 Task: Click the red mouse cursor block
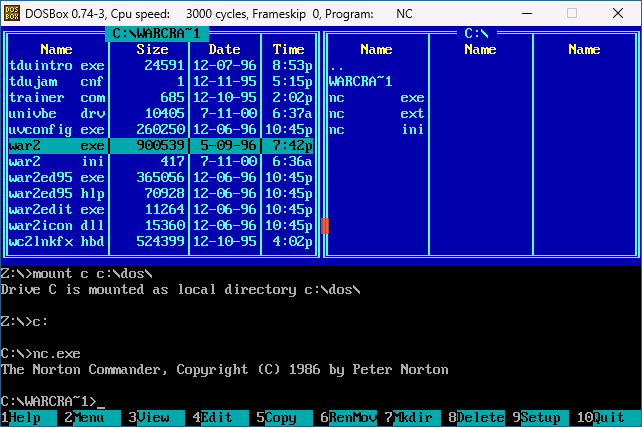(325, 226)
